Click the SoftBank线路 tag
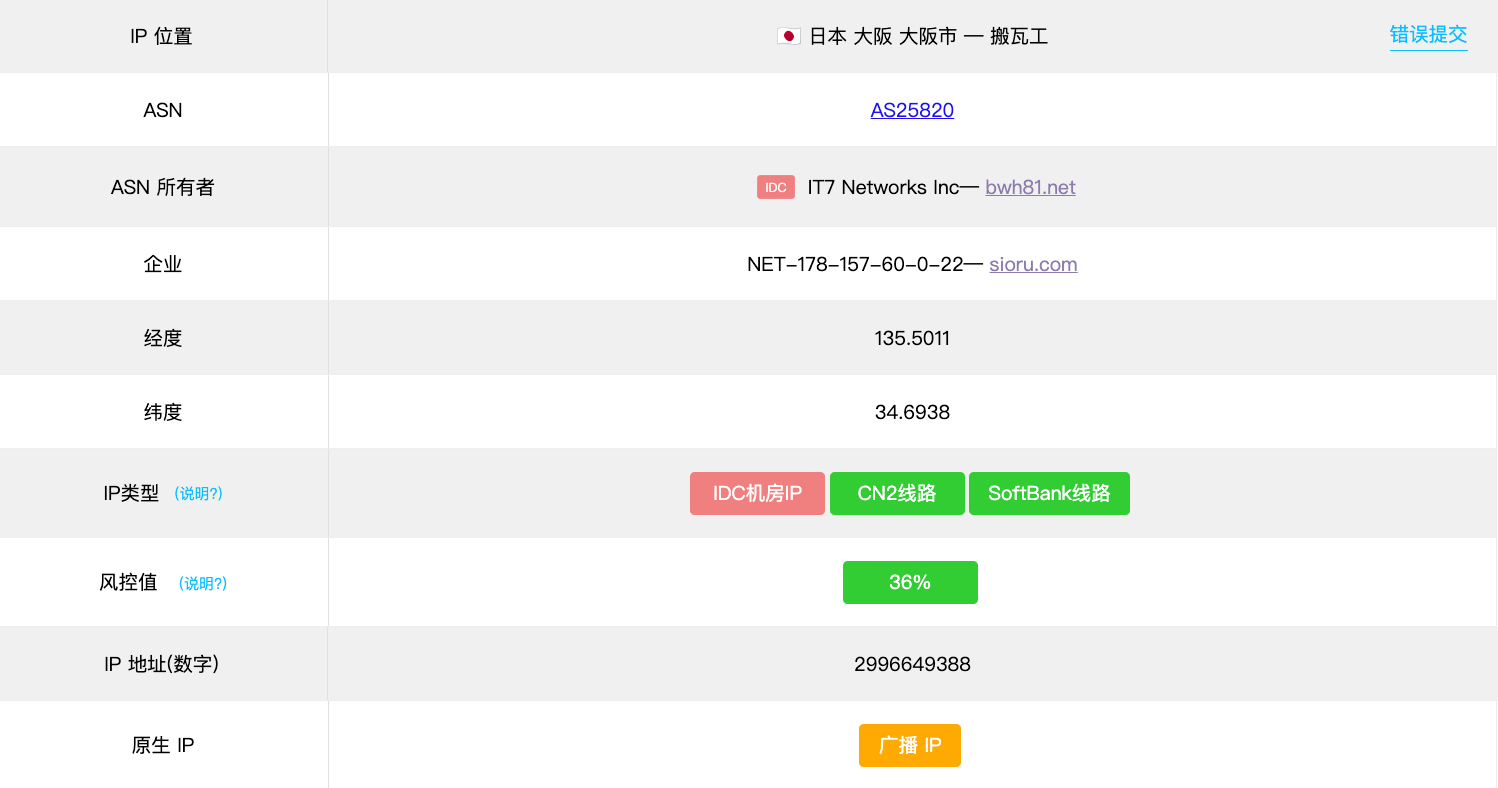This screenshot has width=1498, height=788. click(x=1049, y=493)
